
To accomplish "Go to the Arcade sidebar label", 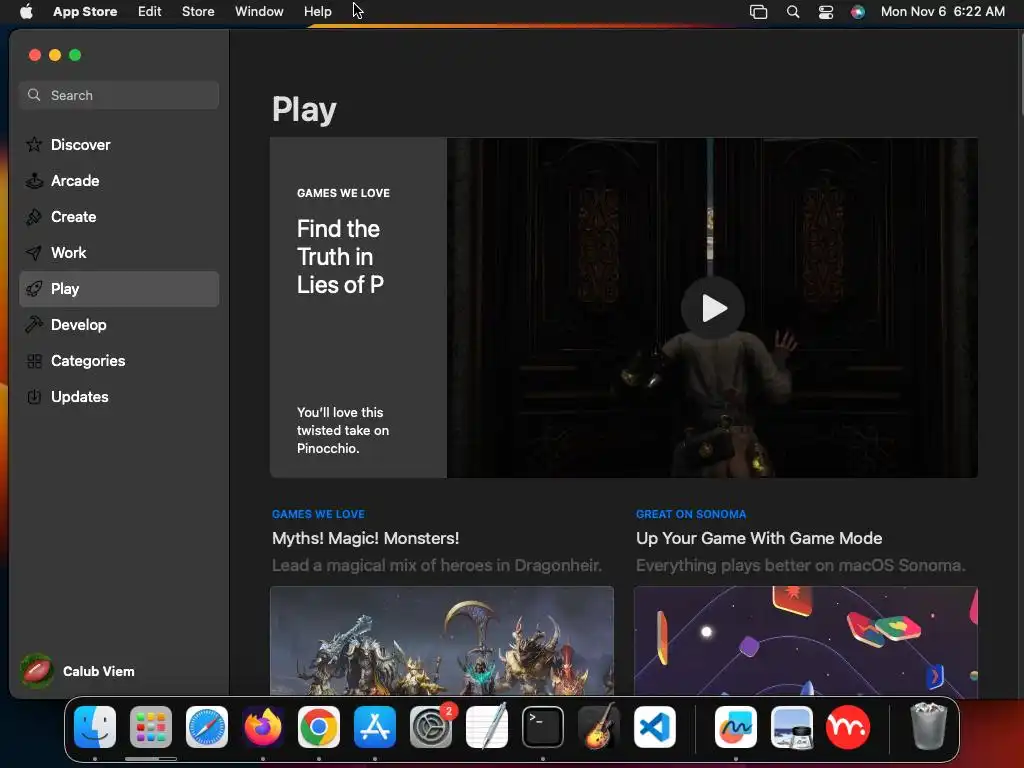I will [75, 180].
